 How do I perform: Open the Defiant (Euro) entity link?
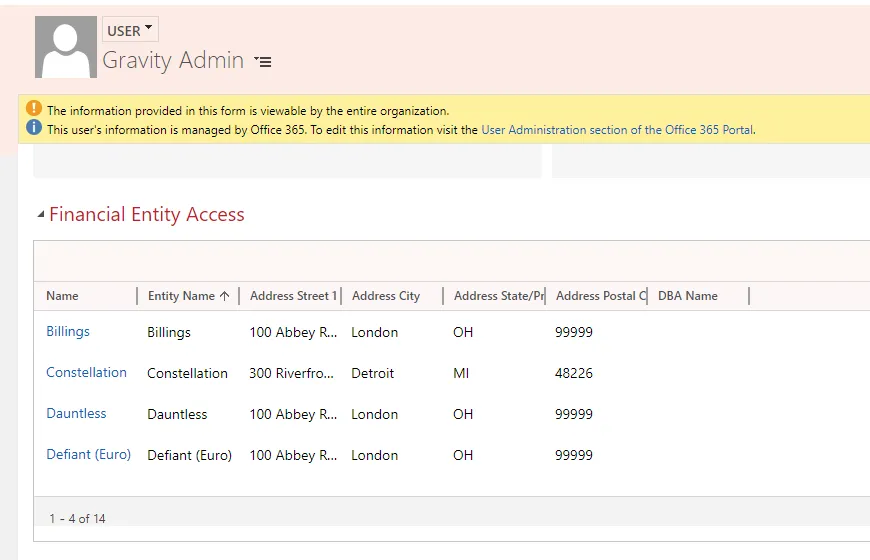pyautogui.click(x=88, y=455)
